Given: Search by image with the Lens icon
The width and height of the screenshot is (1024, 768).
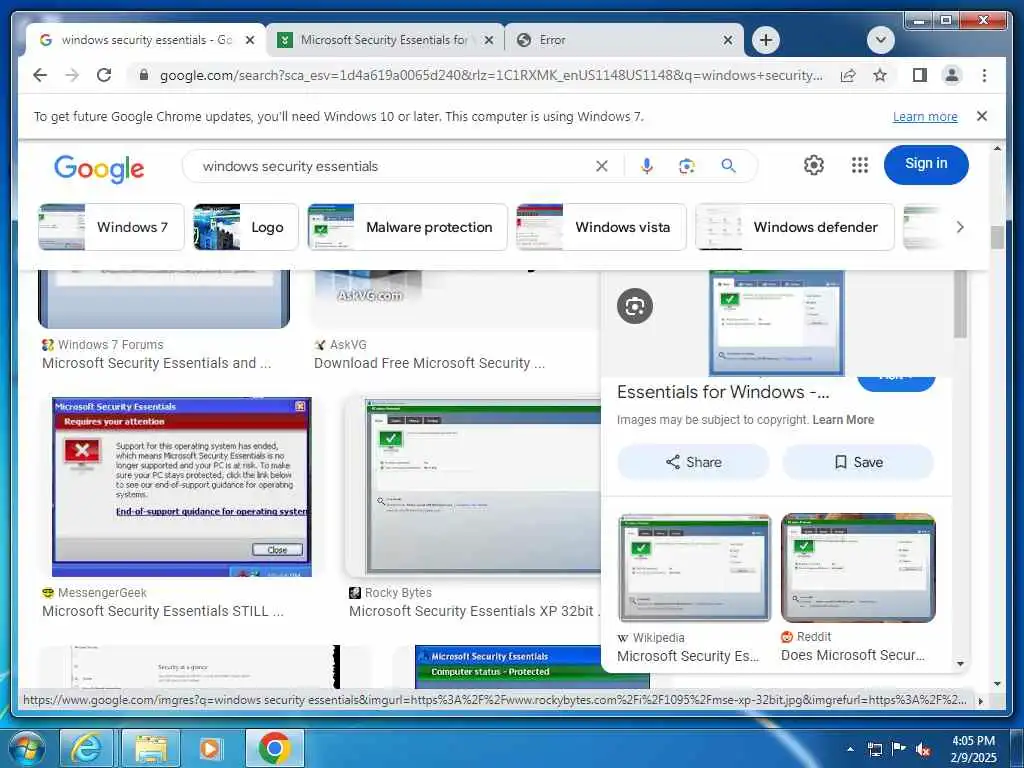Looking at the screenshot, I should (686, 167).
